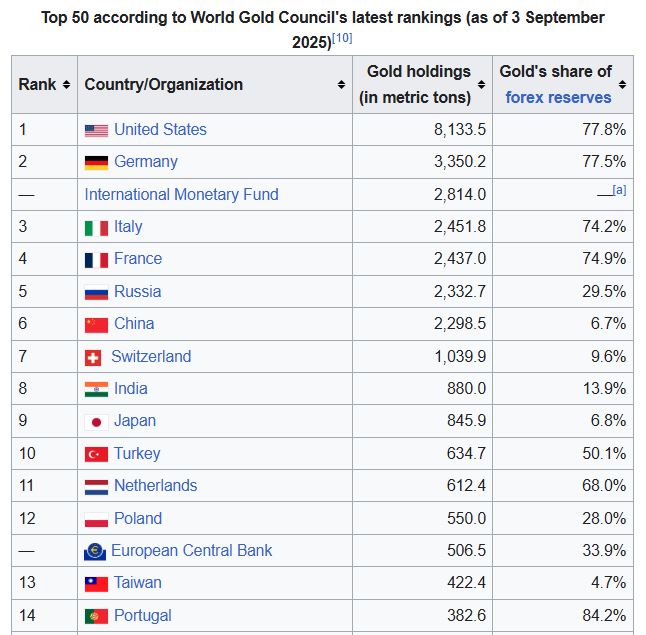Open citation reference [10] in title
This screenshot has height=635, width=646.
point(342,38)
